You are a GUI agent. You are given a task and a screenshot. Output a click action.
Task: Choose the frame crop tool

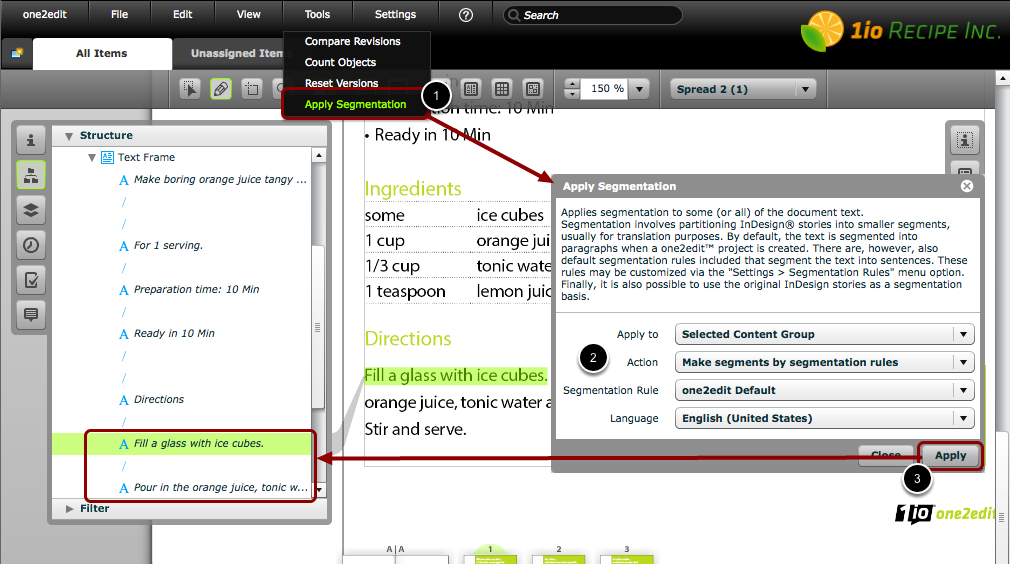[x=252, y=89]
